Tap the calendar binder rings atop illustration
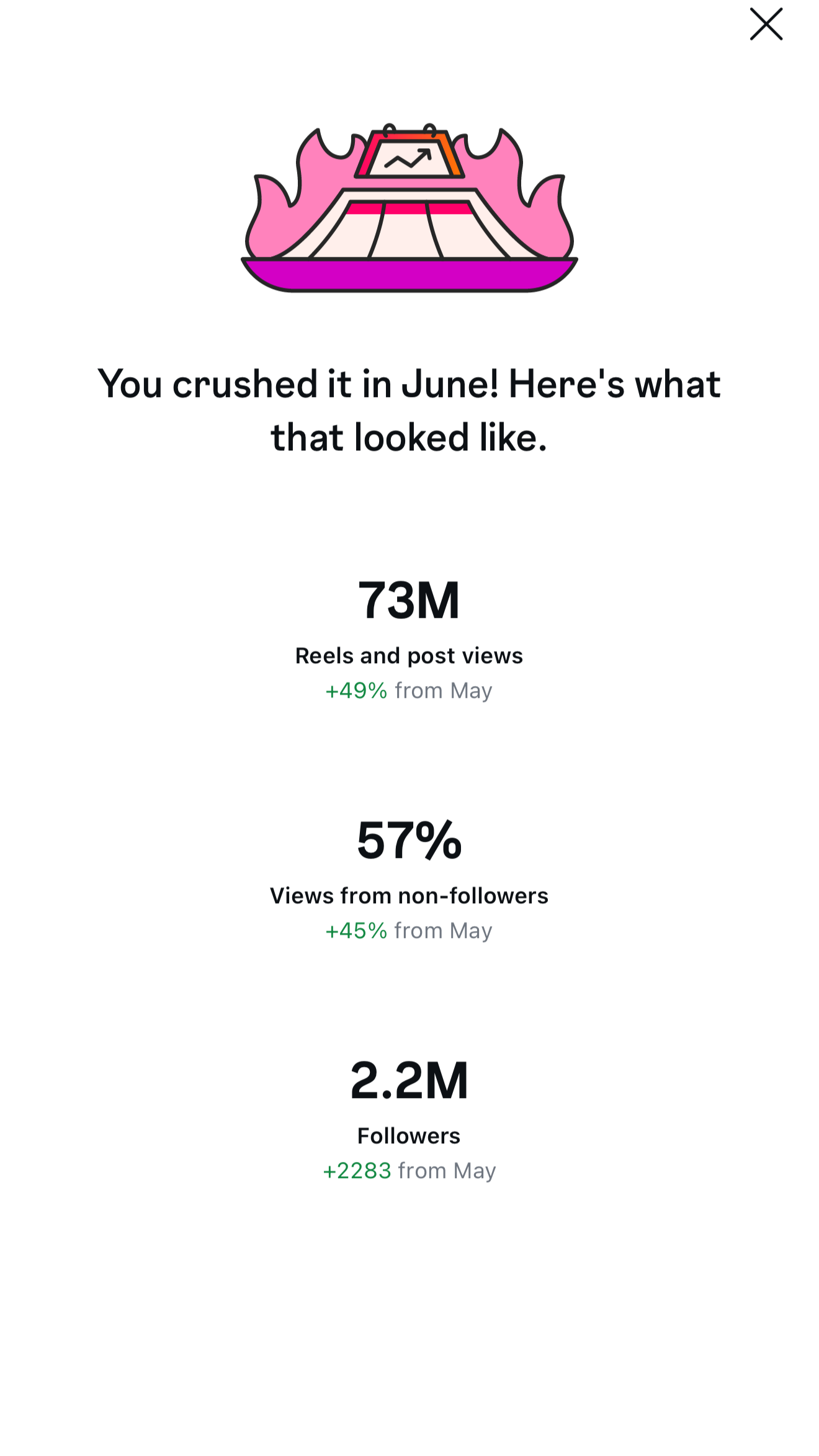Viewport: 819px width, 1456px height. coord(409,130)
